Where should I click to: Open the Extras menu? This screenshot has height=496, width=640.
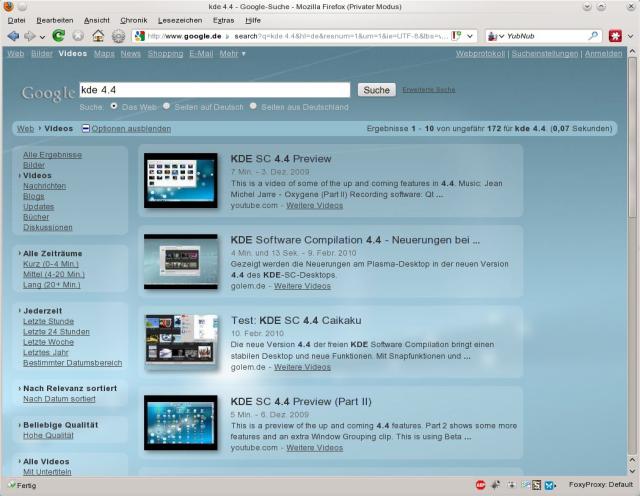pos(223,20)
